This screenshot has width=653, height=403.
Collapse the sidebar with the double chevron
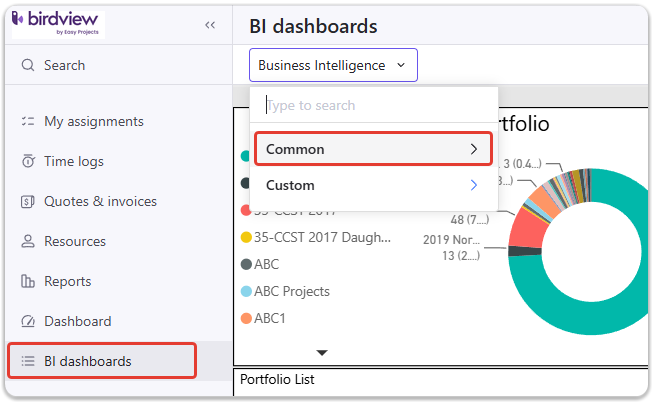[x=210, y=25]
